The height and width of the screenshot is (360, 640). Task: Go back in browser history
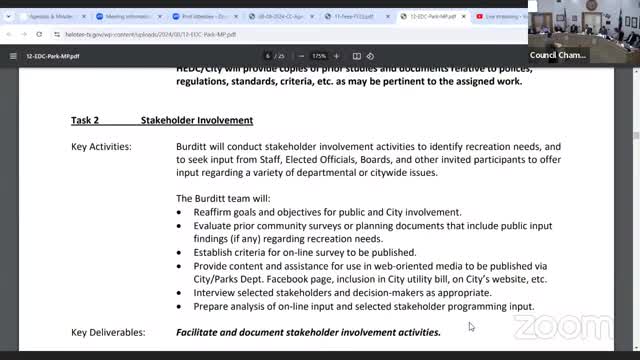9,34
